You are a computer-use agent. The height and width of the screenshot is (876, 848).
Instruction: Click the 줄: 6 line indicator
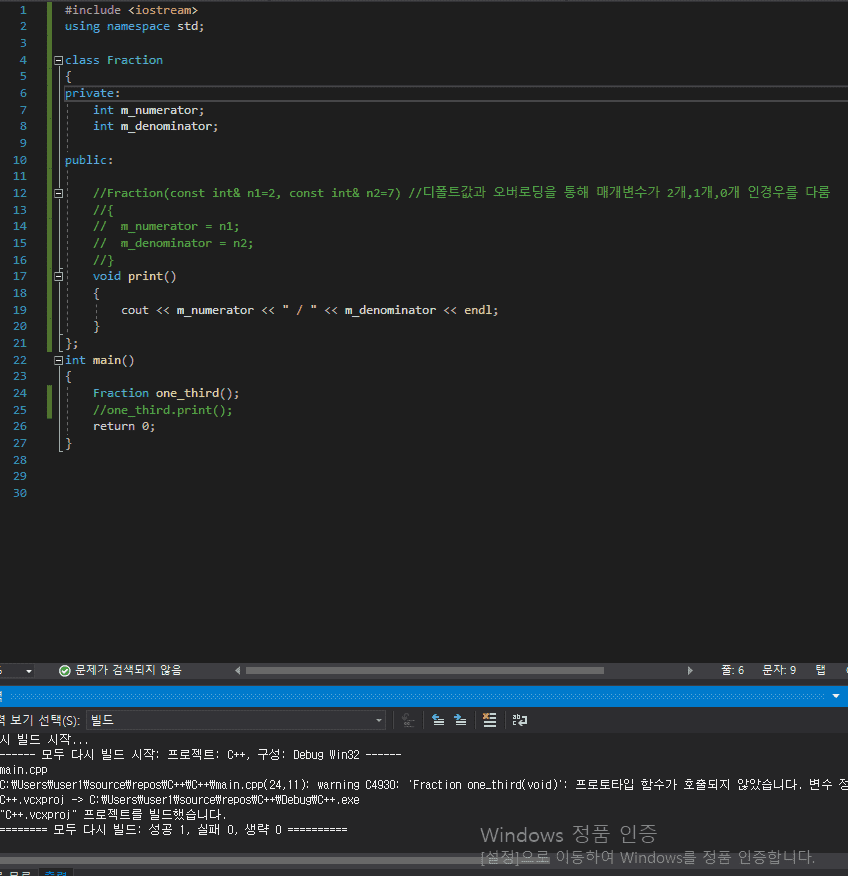[x=732, y=670]
